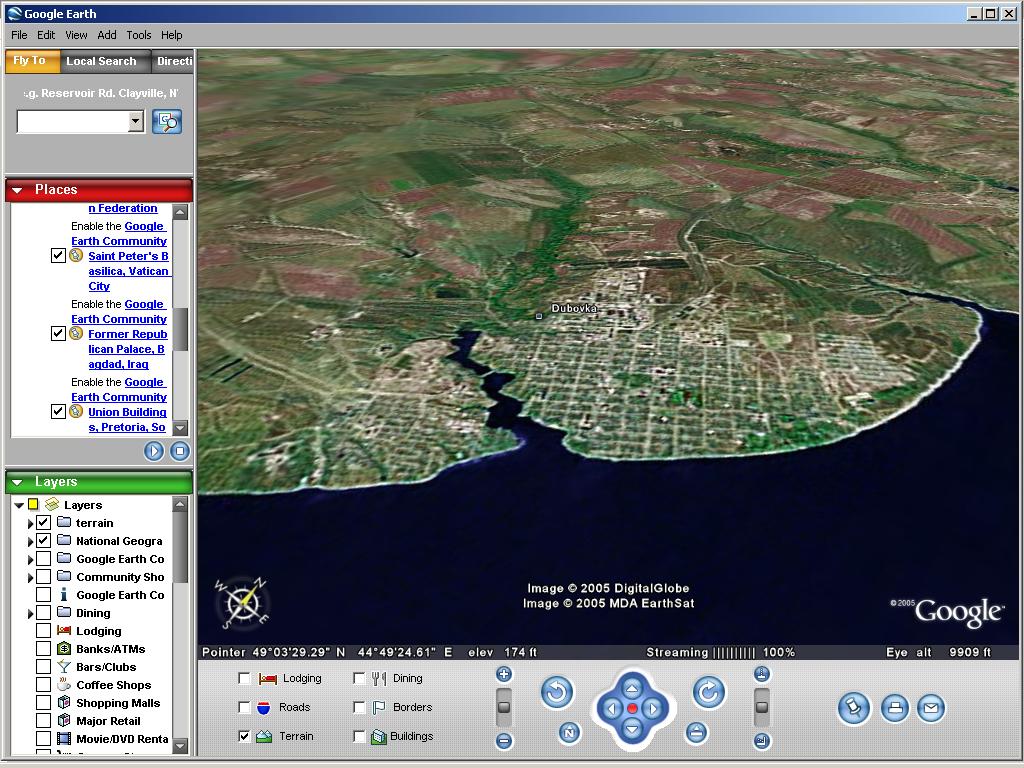This screenshot has height=768, width=1024.
Task: Enable the Roads checkbox
Action: click(x=245, y=707)
